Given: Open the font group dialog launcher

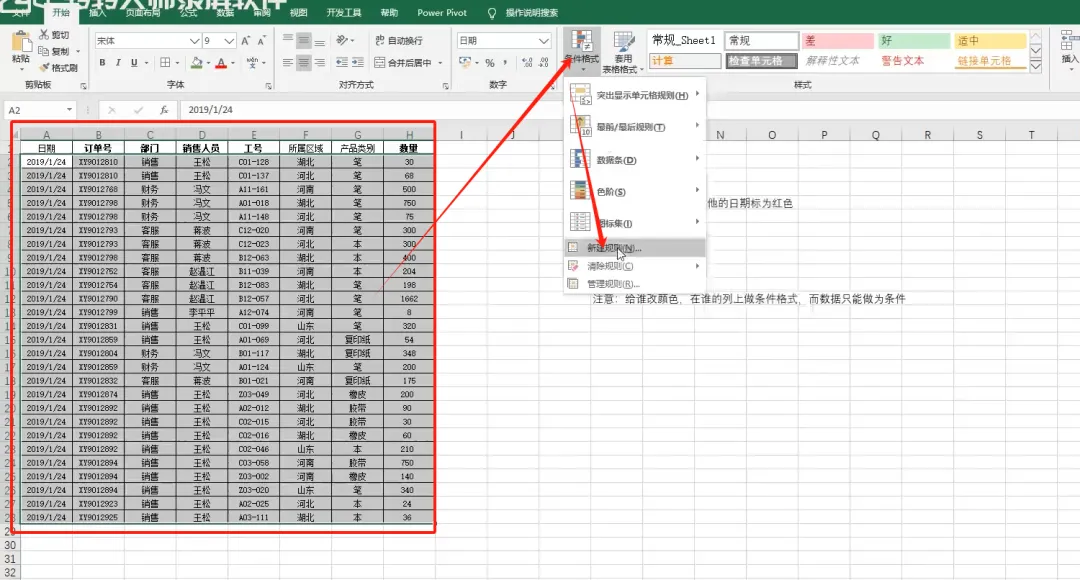Looking at the screenshot, I should click(x=269, y=86).
